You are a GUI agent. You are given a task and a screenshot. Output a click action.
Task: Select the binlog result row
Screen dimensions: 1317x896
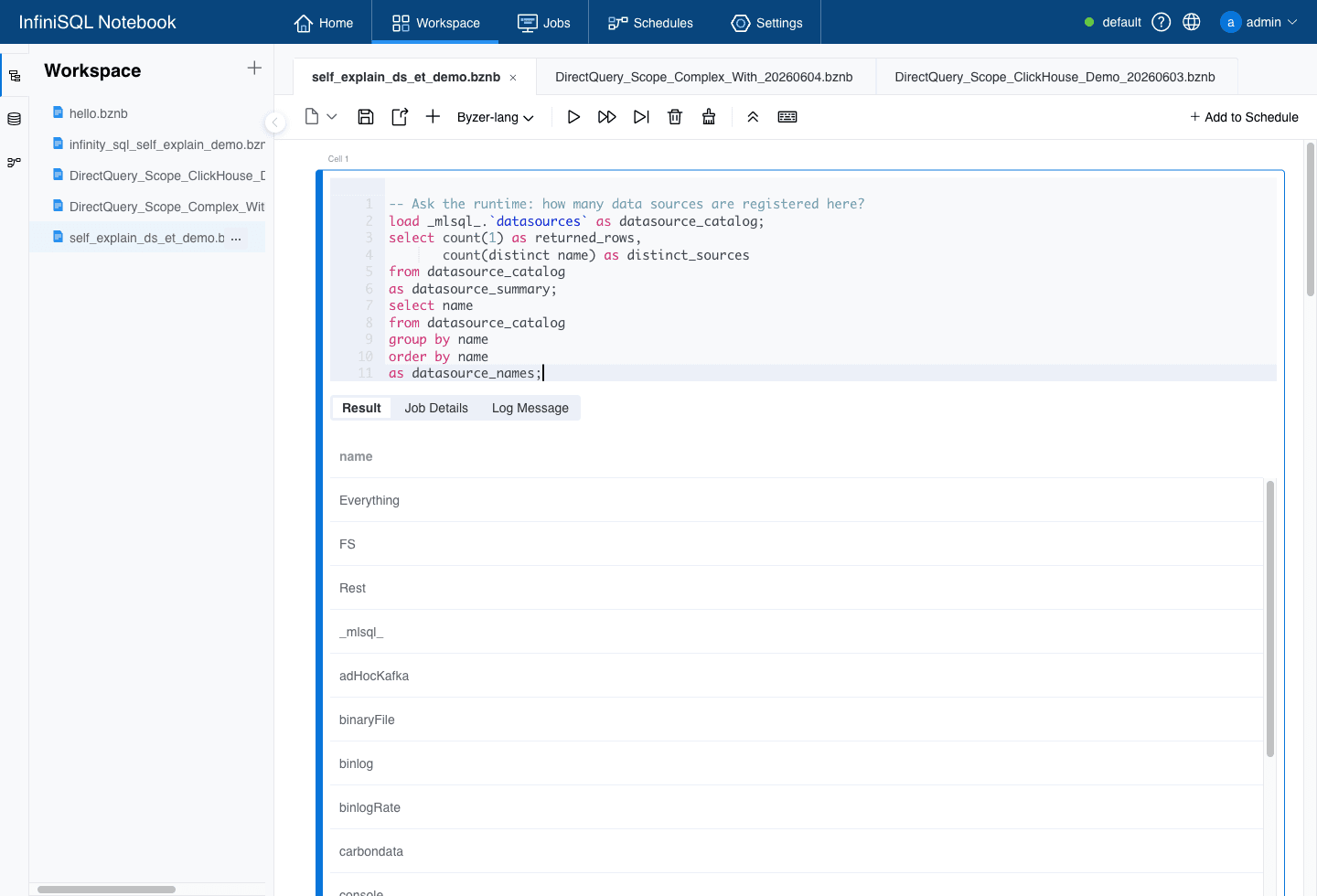(797, 763)
